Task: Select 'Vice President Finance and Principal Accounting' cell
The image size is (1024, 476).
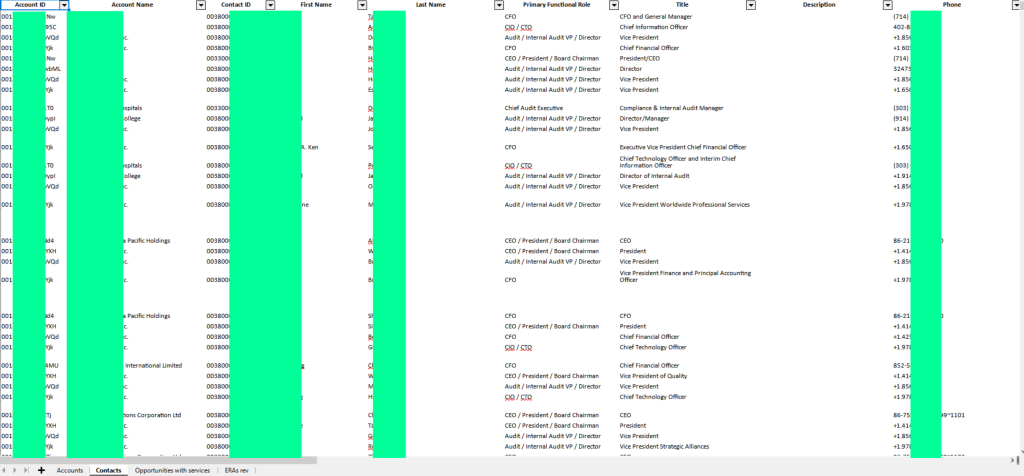Action: [685, 276]
